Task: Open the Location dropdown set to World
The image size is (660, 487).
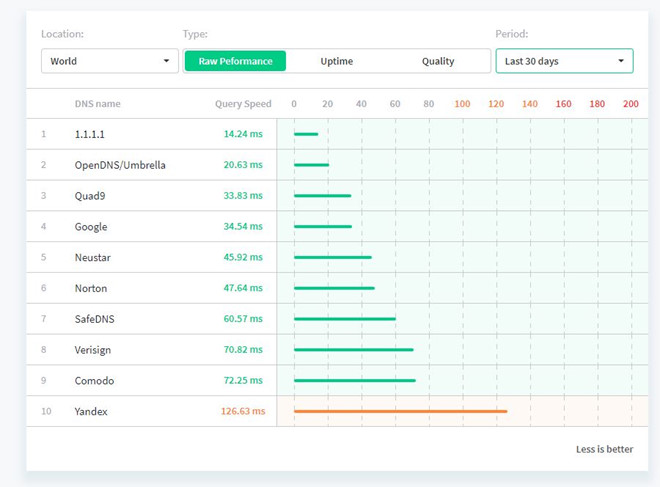Action: click(109, 61)
